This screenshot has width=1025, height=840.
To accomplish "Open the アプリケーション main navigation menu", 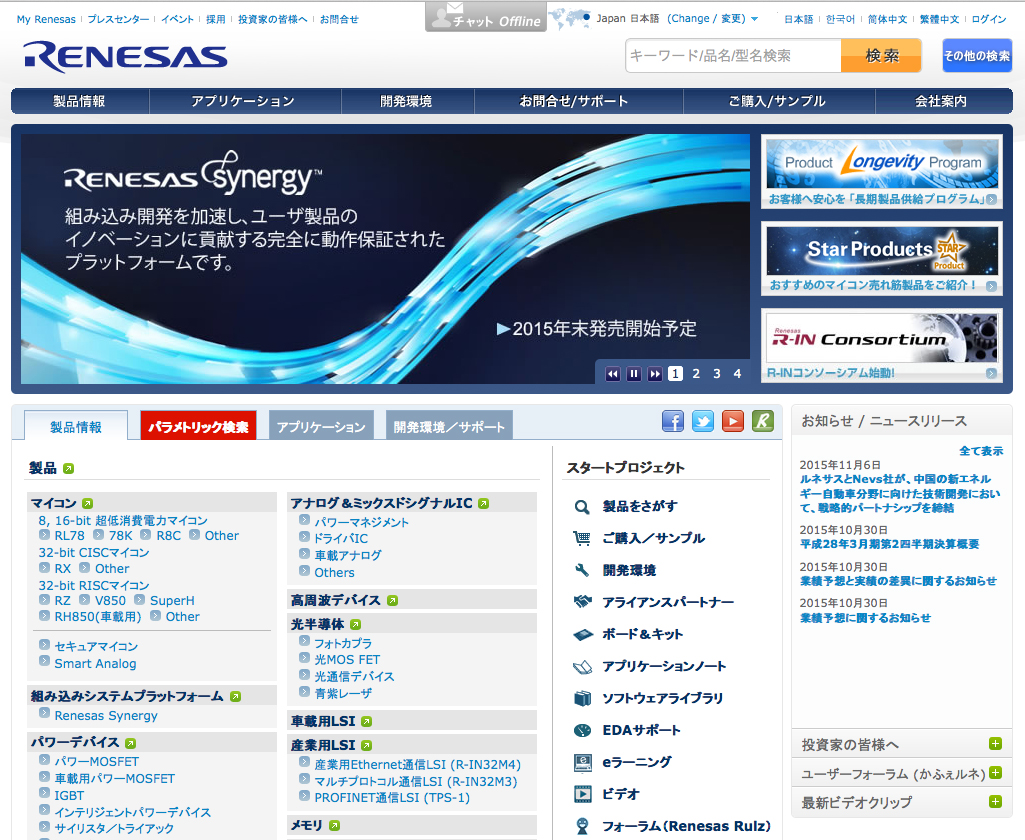I will (244, 101).
